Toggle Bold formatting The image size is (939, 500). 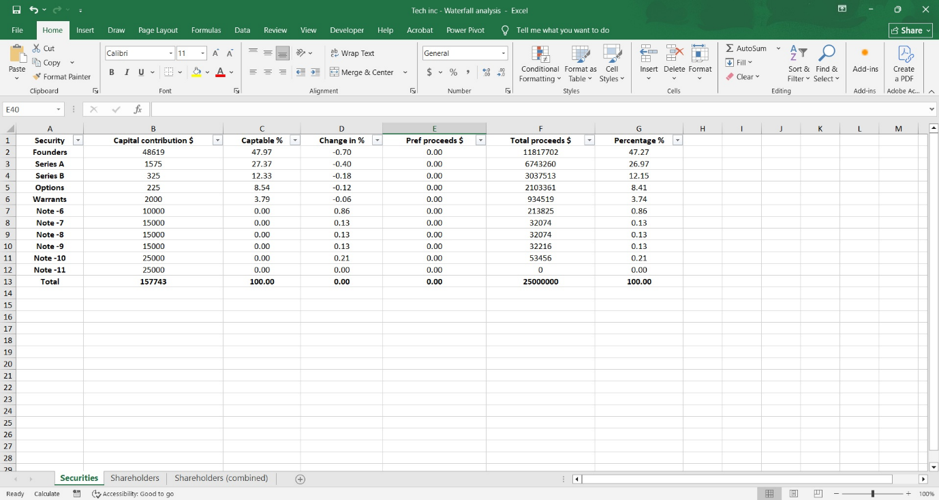point(111,72)
